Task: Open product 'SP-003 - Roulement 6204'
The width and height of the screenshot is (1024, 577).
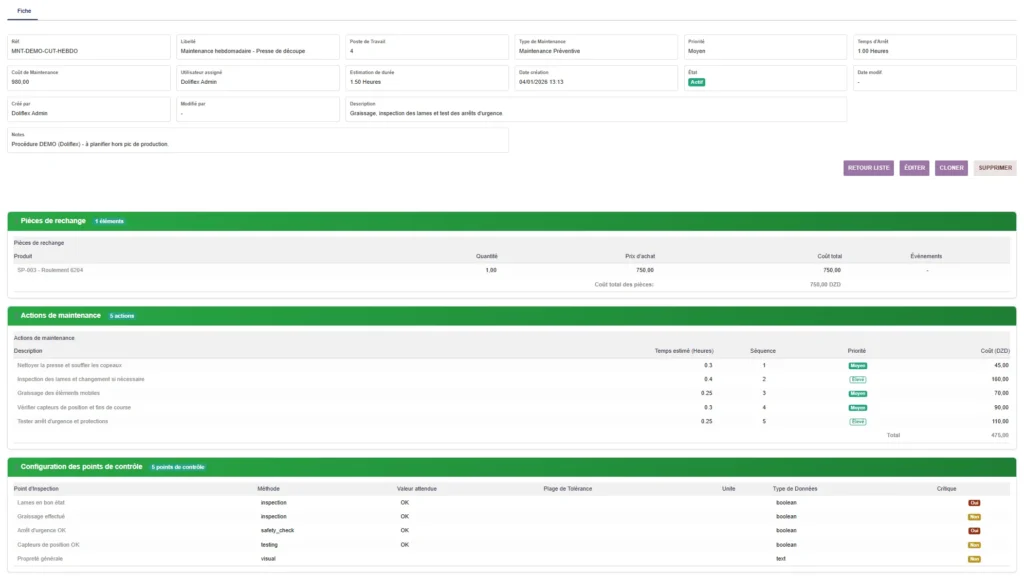Action: (x=50, y=270)
